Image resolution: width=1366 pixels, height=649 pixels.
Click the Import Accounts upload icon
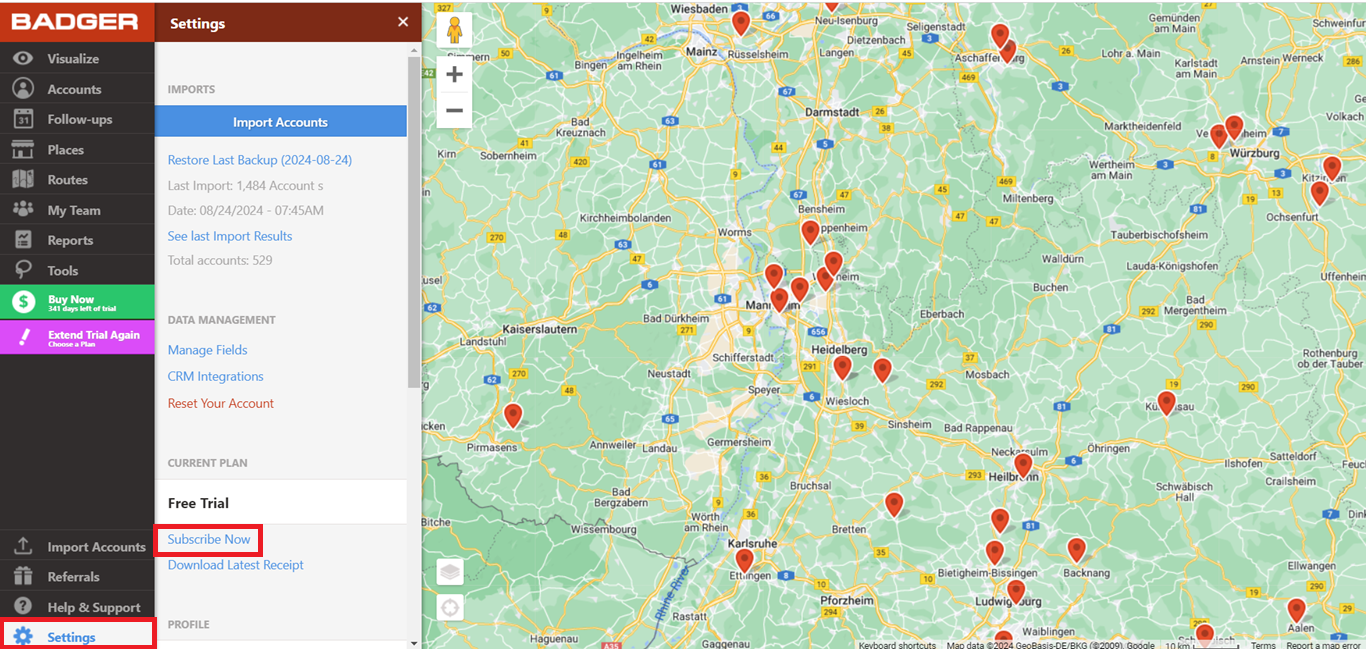point(23,547)
